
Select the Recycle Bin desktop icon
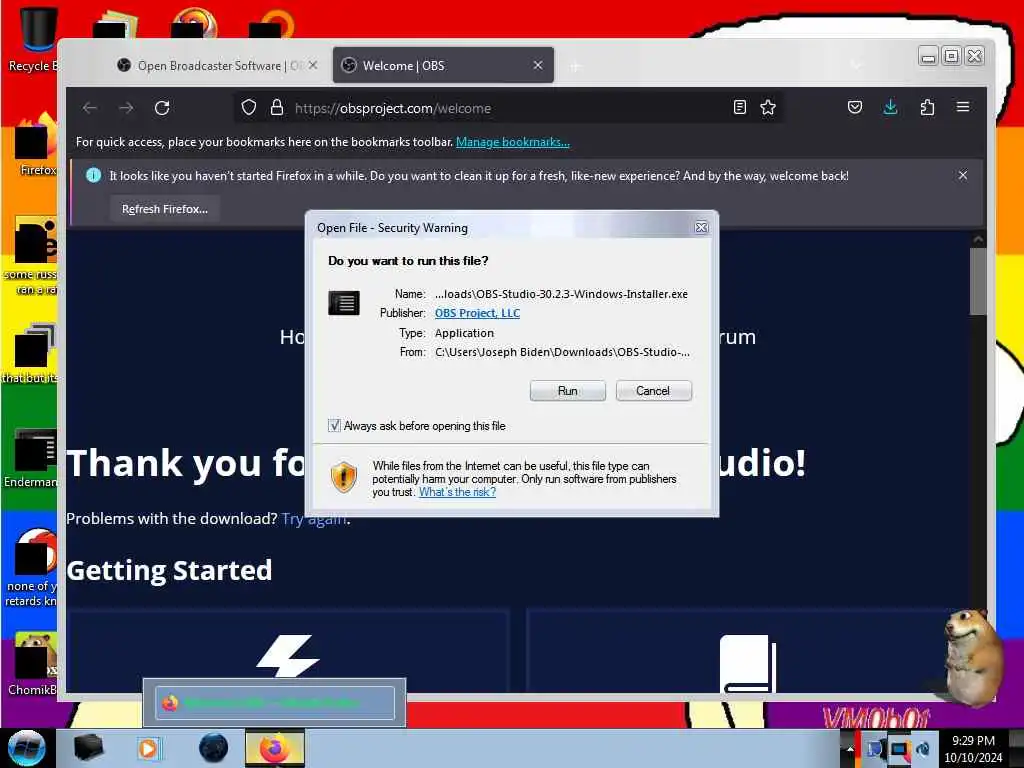31,39
